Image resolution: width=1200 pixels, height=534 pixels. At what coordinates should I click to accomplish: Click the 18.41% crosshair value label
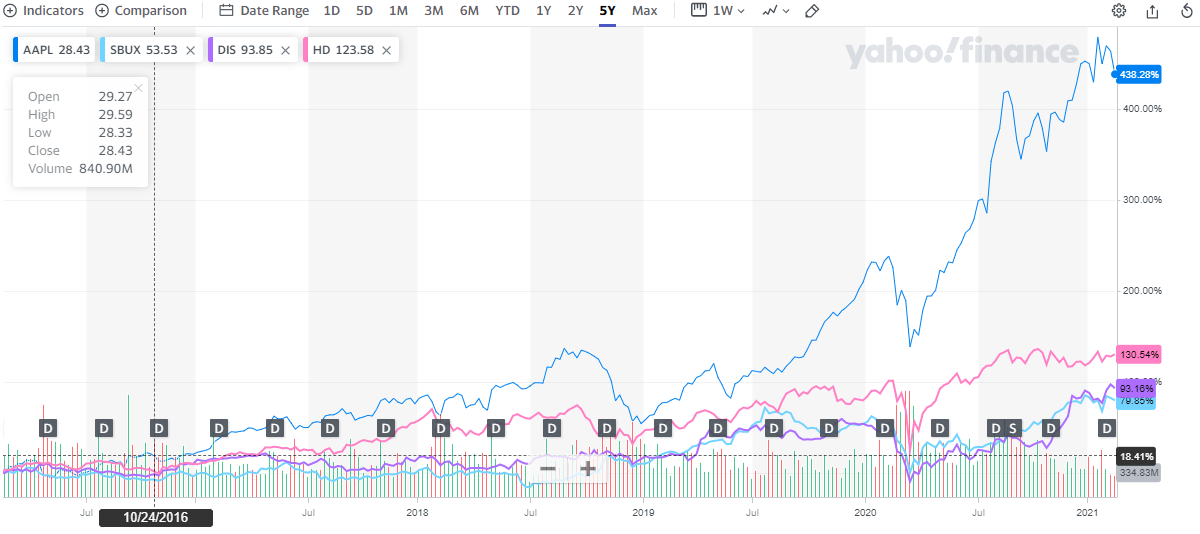(x=1138, y=455)
